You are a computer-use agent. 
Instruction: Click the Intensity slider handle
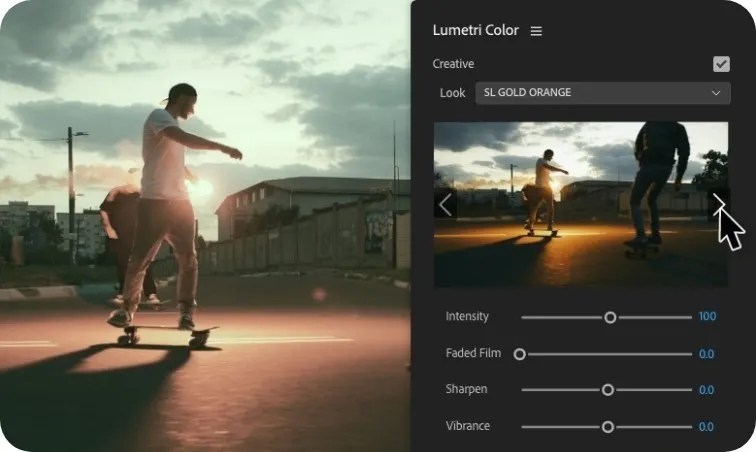[x=610, y=317]
